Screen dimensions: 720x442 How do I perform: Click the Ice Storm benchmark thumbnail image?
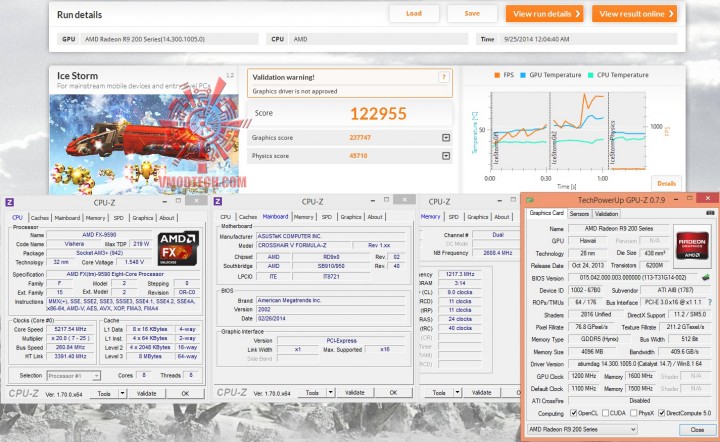(144, 144)
